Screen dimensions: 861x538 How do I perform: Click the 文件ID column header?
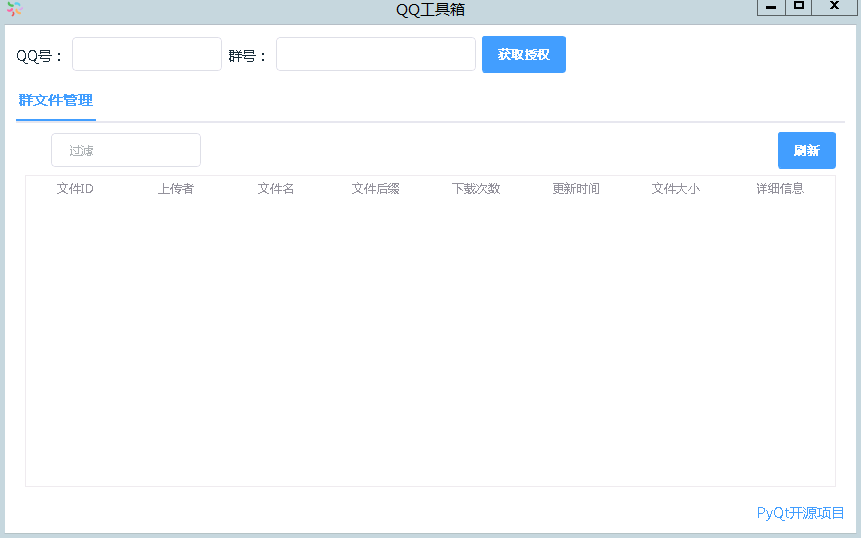click(75, 189)
